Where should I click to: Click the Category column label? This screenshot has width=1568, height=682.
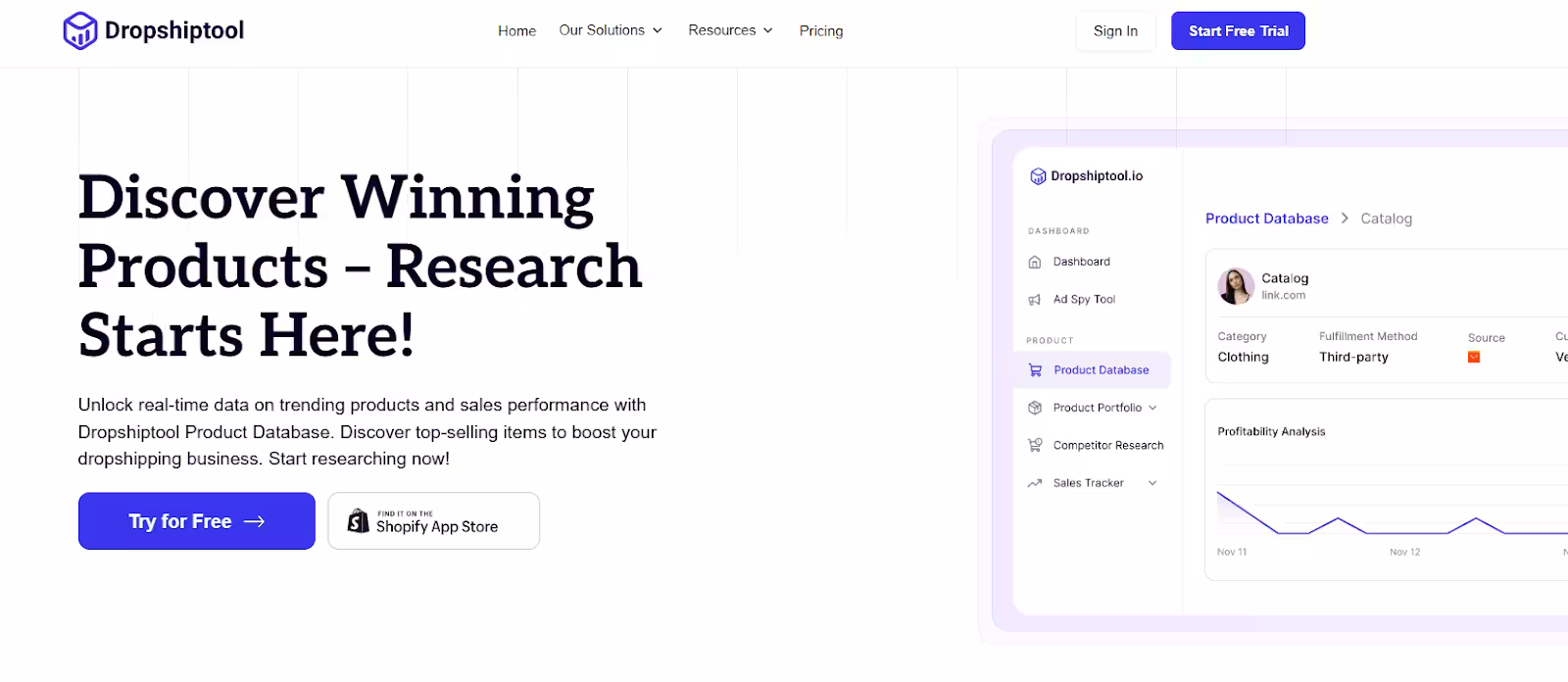pyautogui.click(x=1242, y=336)
